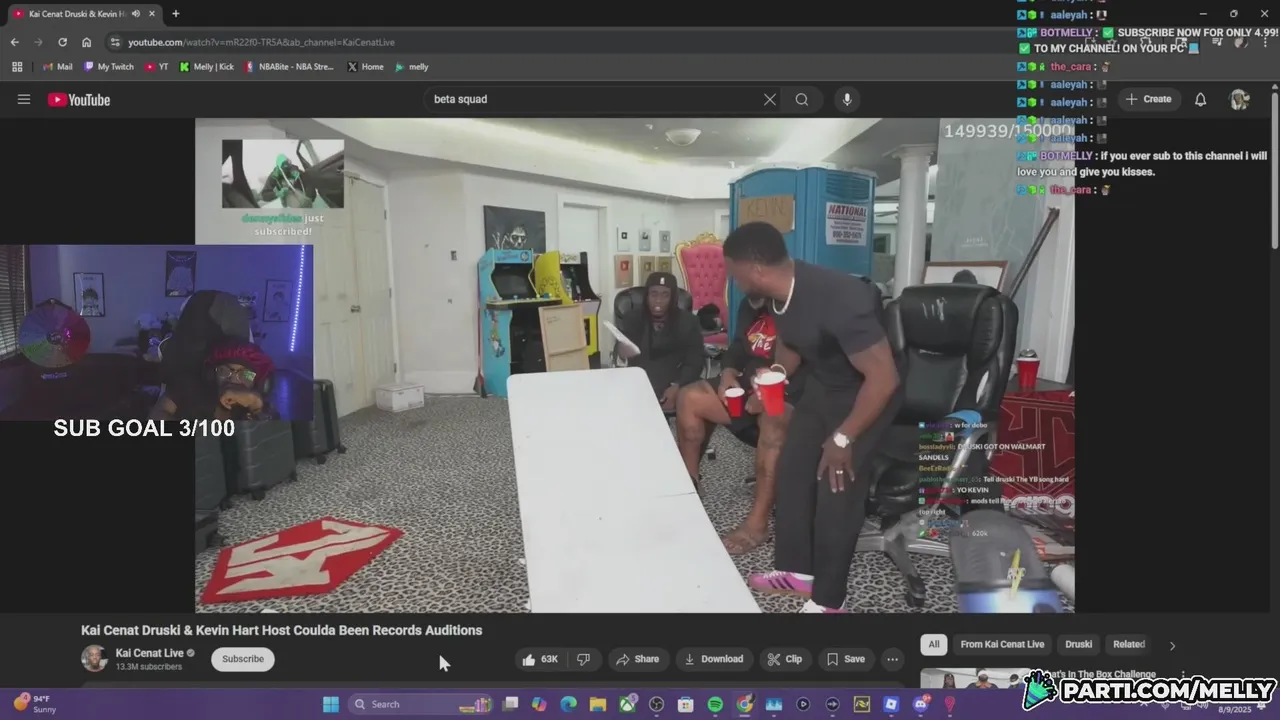Open File Explorer from the taskbar

598,704
